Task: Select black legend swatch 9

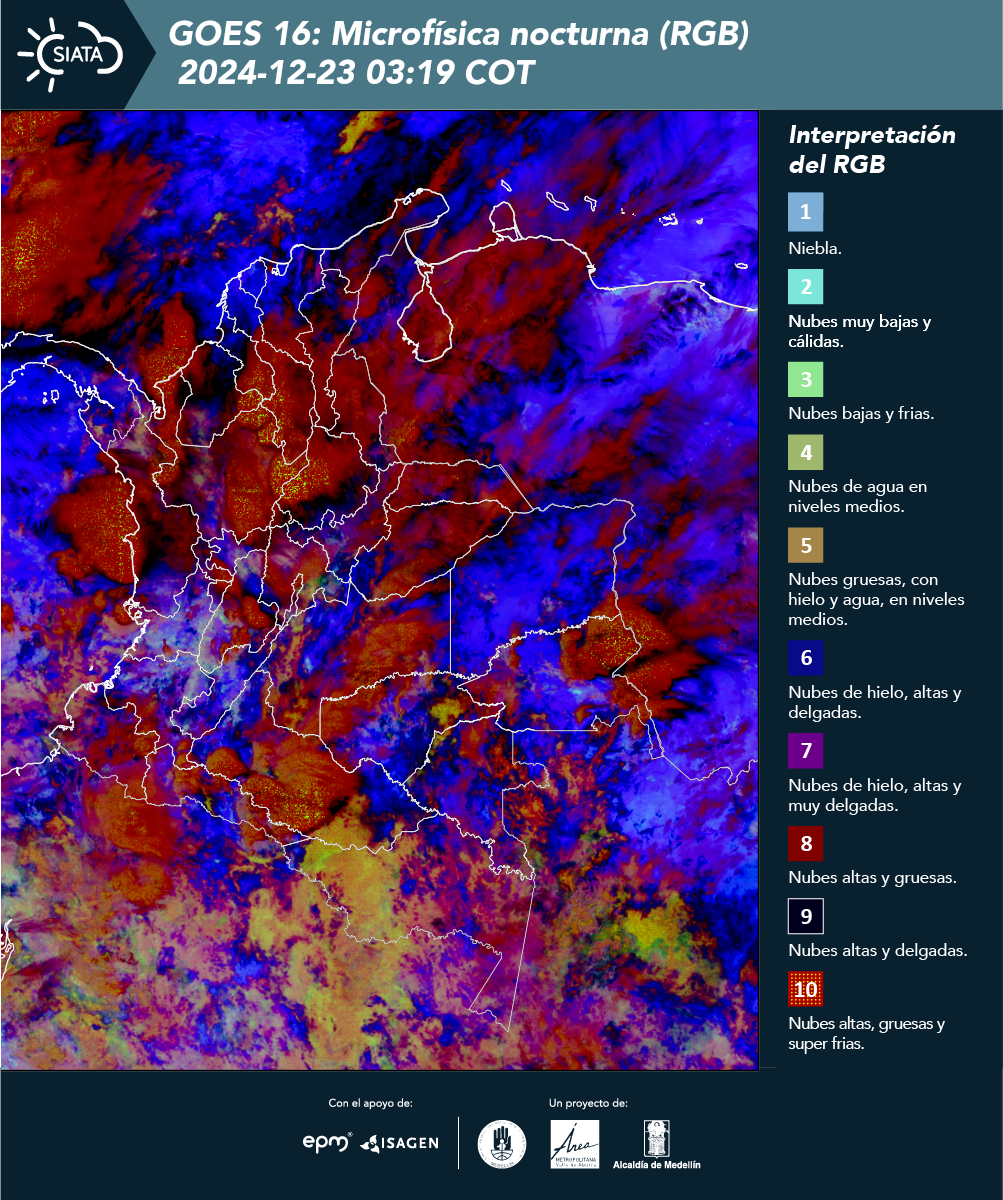Action: click(x=805, y=917)
